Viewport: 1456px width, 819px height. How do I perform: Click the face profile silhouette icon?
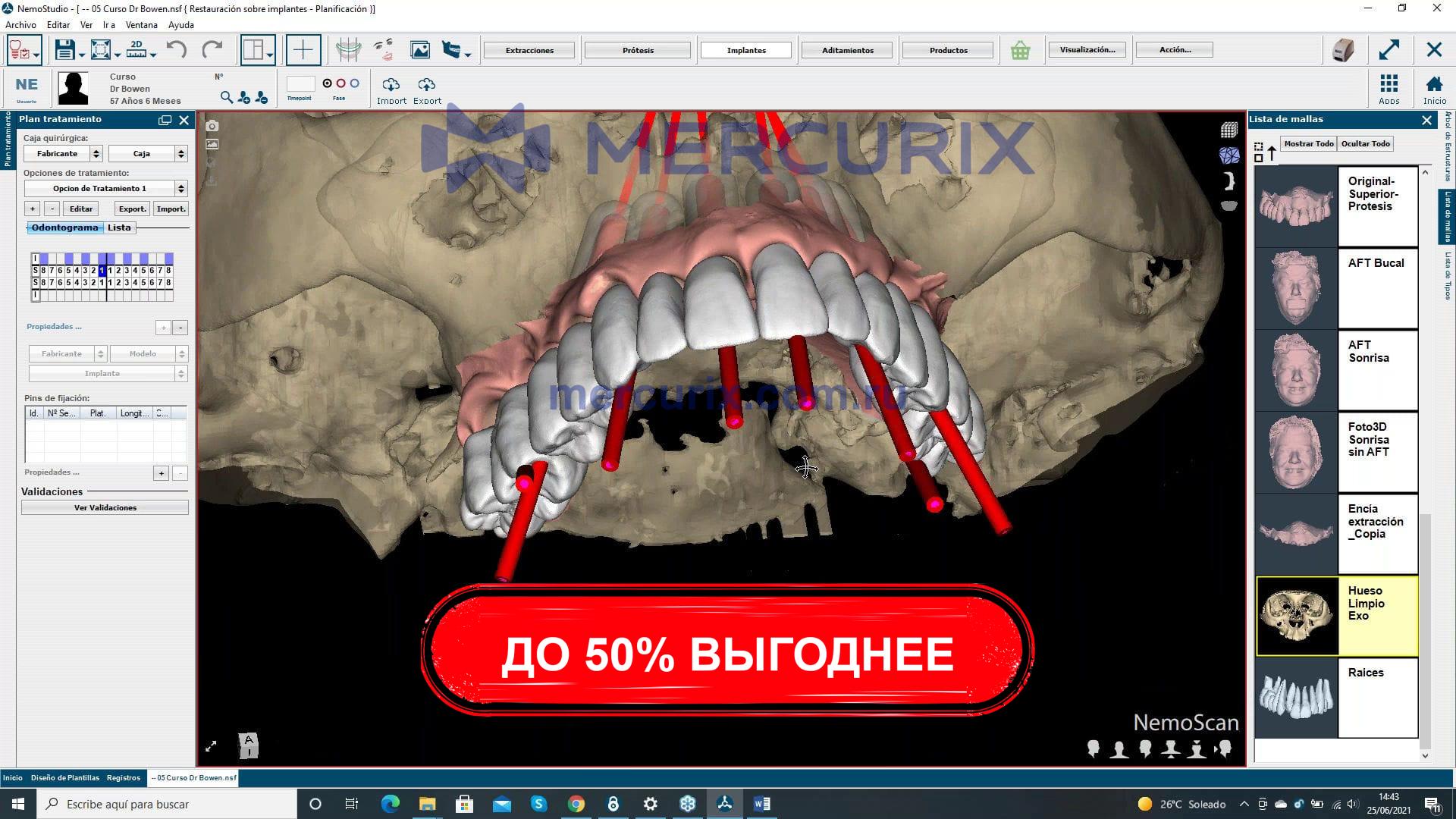click(x=1229, y=180)
